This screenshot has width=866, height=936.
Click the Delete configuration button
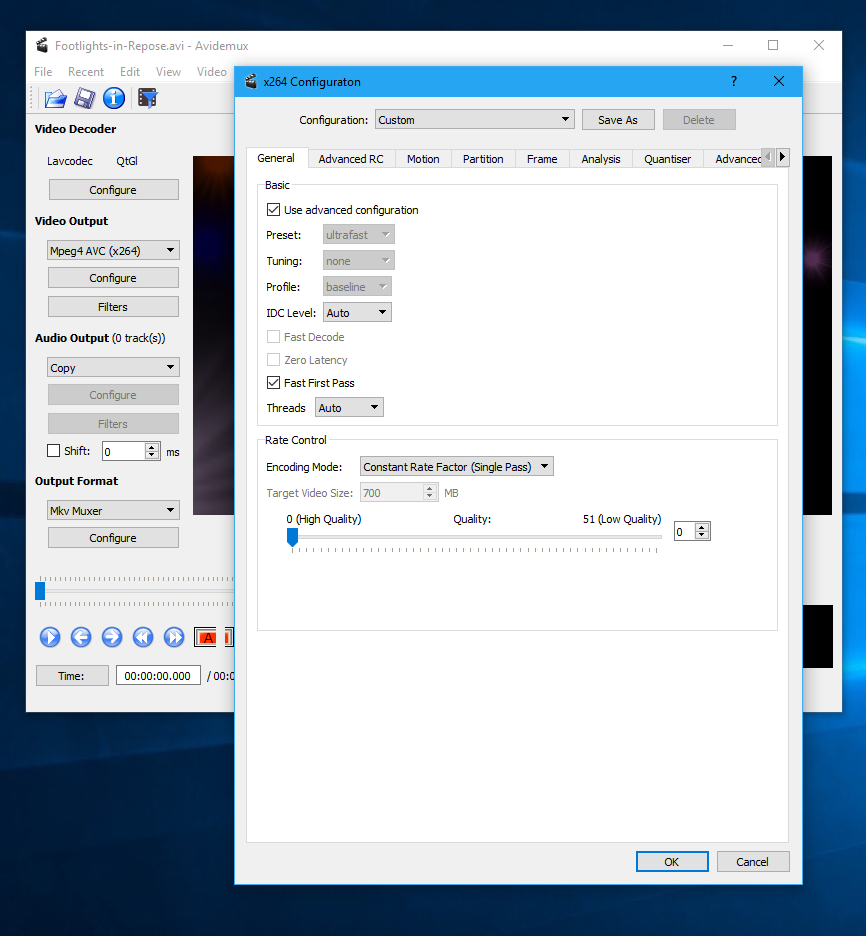point(698,119)
